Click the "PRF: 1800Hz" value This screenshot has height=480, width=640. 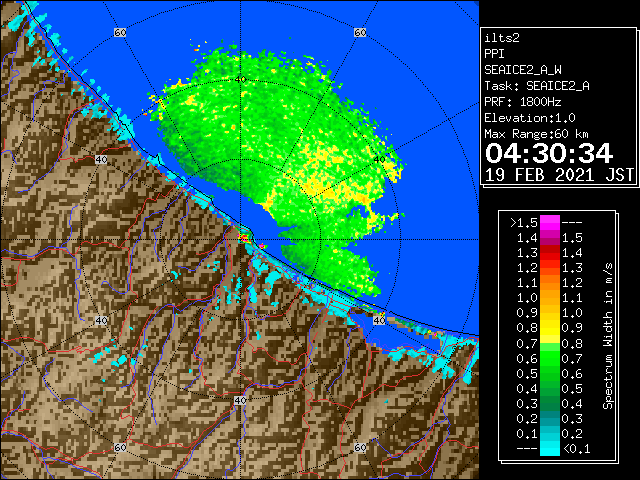522,102
